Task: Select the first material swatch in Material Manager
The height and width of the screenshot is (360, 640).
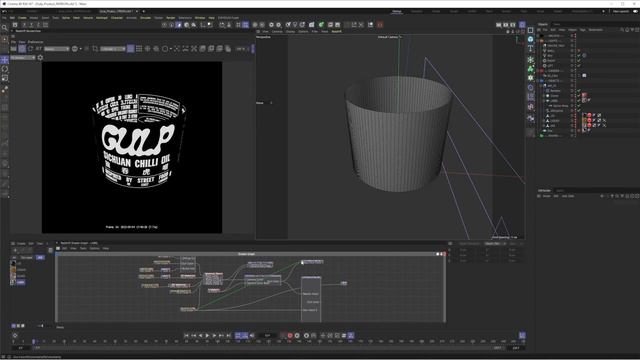Action: 13,264
